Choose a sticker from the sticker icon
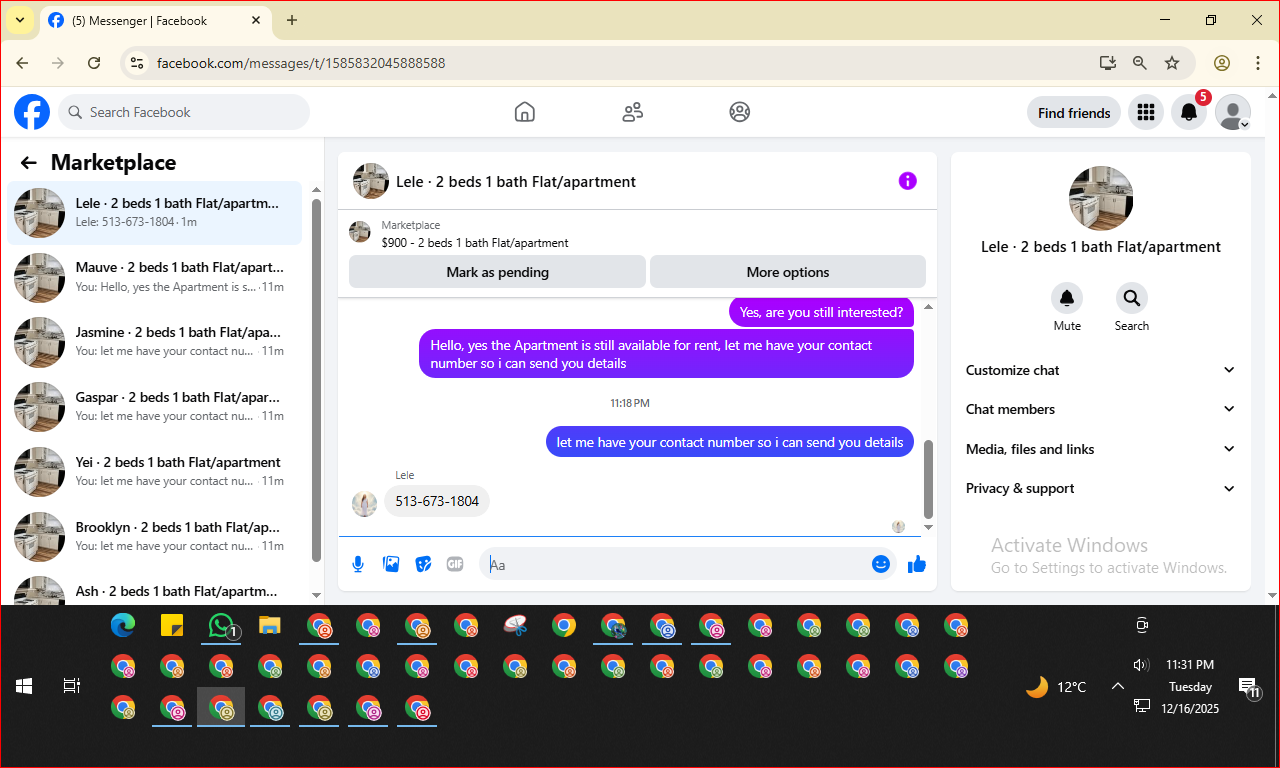1280x768 pixels. (x=423, y=564)
